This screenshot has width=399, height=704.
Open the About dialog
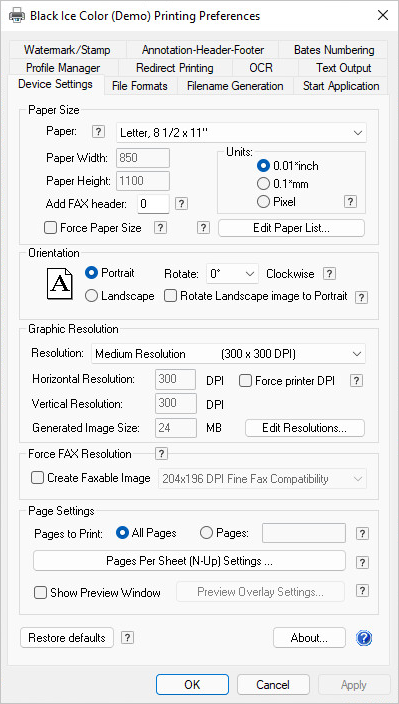point(309,638)
